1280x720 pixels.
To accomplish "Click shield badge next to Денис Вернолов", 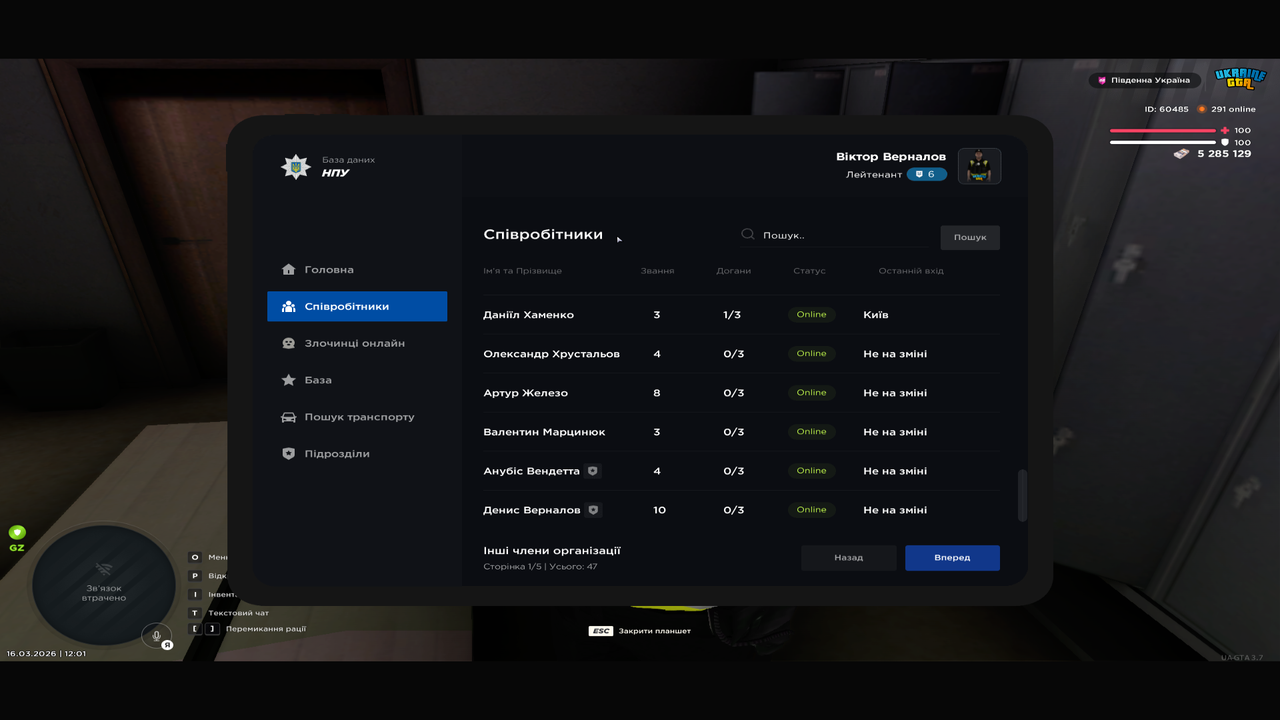I will point(593,510).
